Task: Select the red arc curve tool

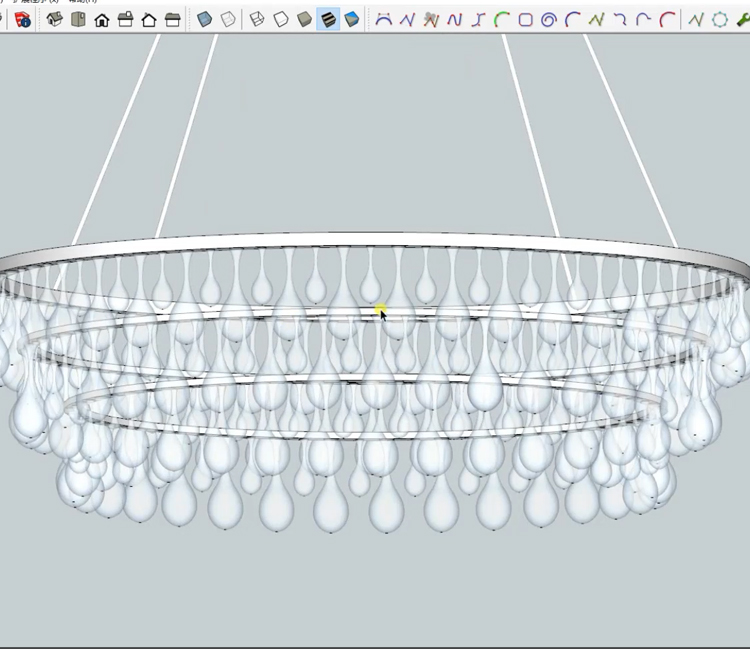Action: [667, 20]
